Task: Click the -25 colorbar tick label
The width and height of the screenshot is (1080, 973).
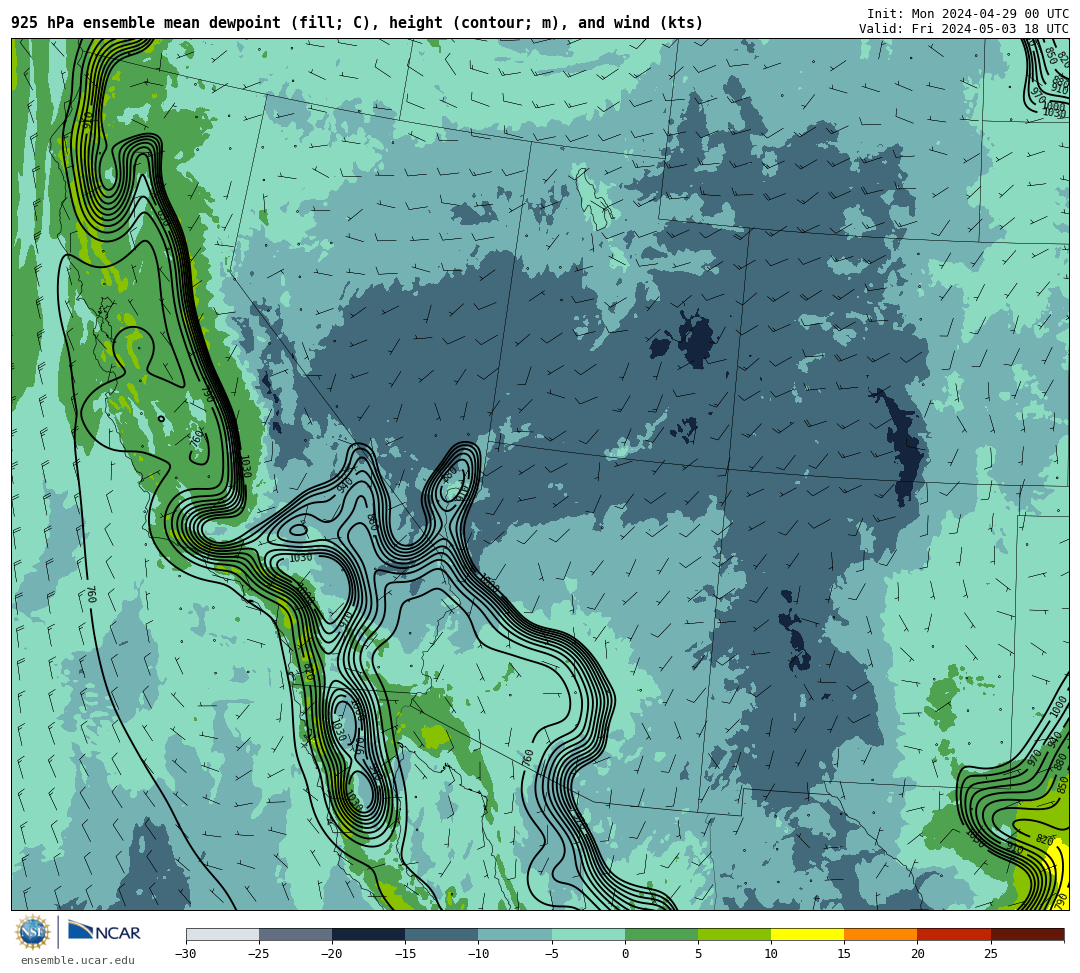Action: point(259,954)
